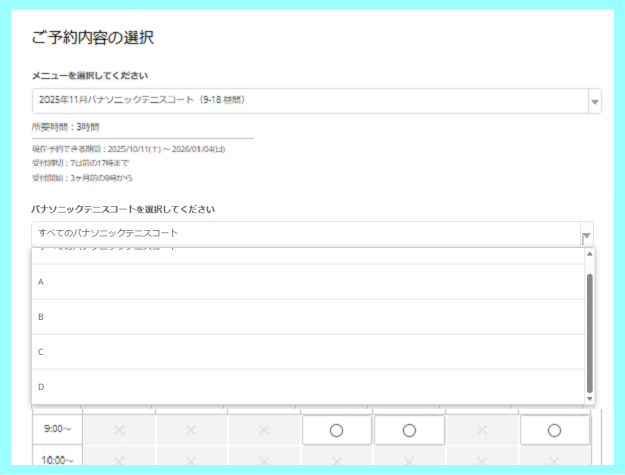Choose court C in the list

pos(300,352)
